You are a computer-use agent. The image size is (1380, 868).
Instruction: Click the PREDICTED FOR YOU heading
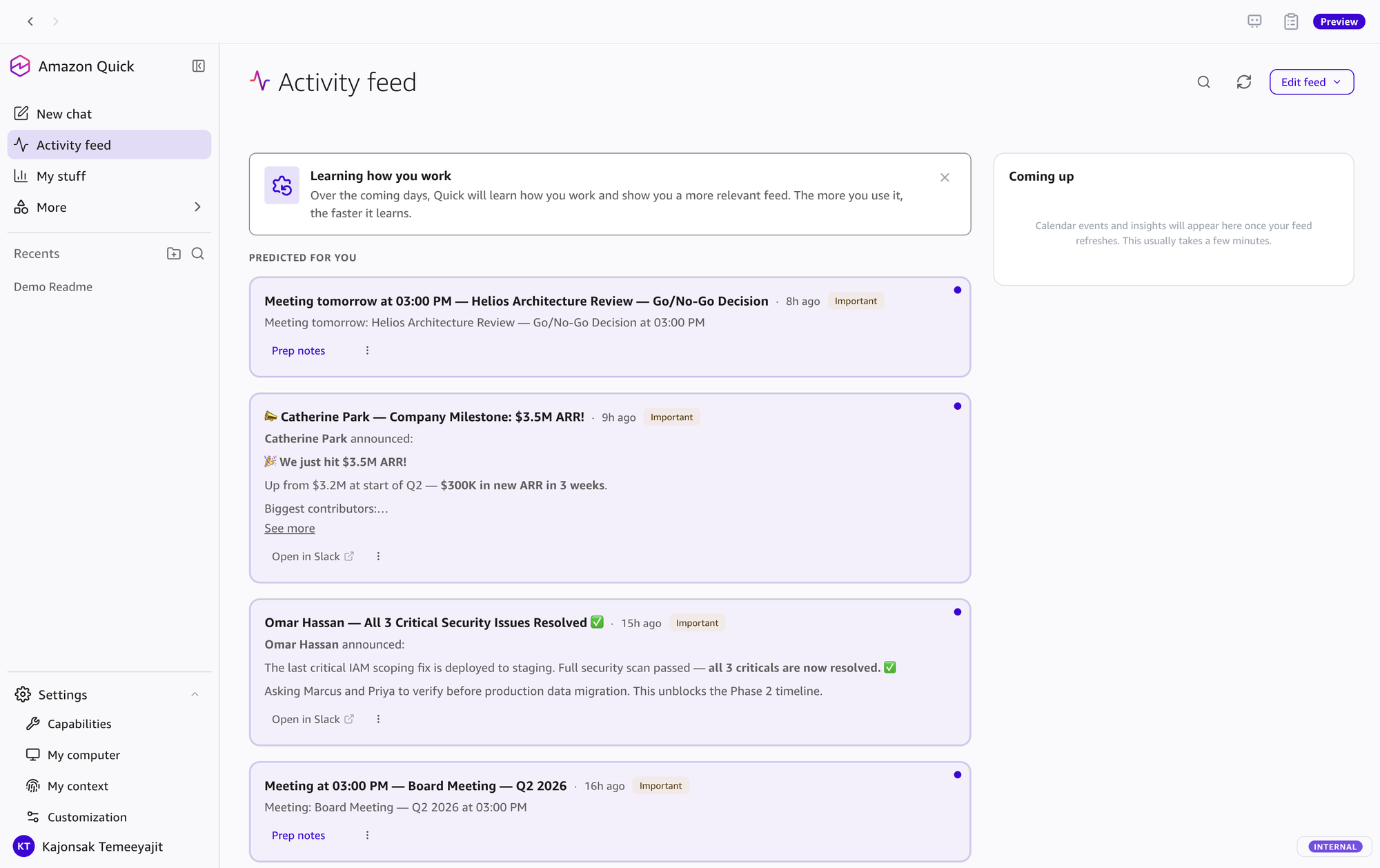(302, 257)
